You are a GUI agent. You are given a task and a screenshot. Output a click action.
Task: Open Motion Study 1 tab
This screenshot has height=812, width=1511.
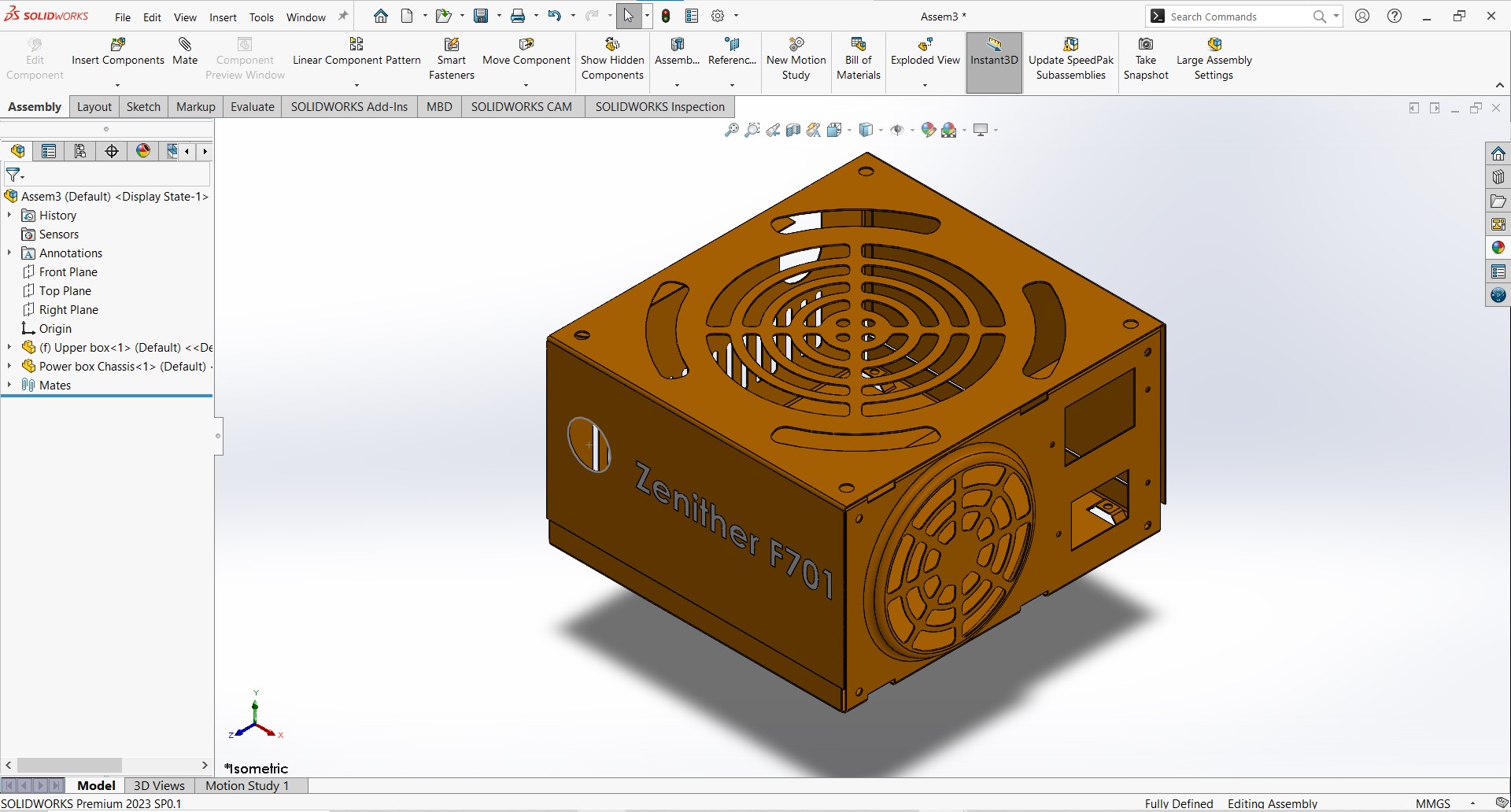click(x=247, y=785)
